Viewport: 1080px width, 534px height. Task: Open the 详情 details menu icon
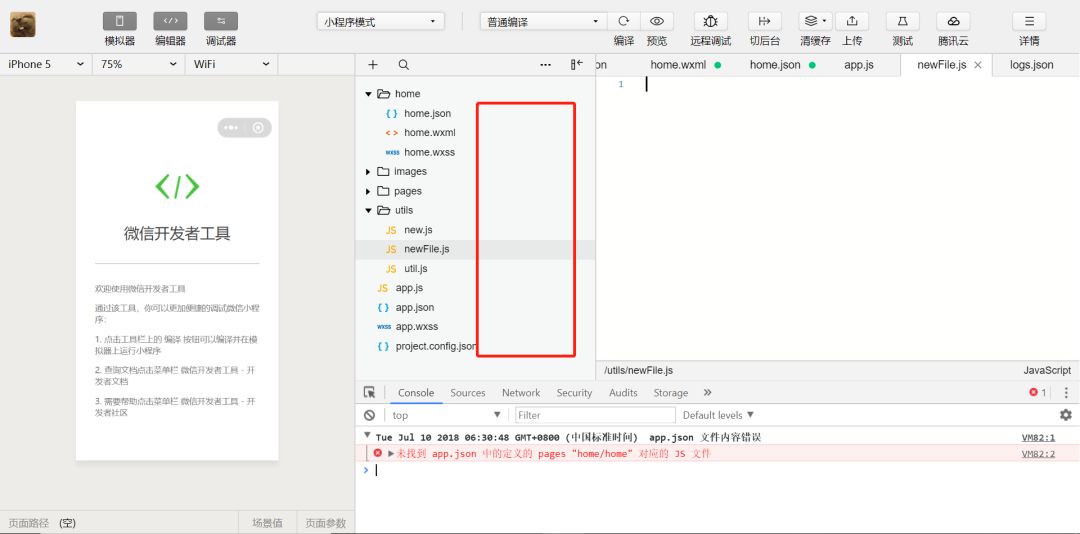(1029, 21)
